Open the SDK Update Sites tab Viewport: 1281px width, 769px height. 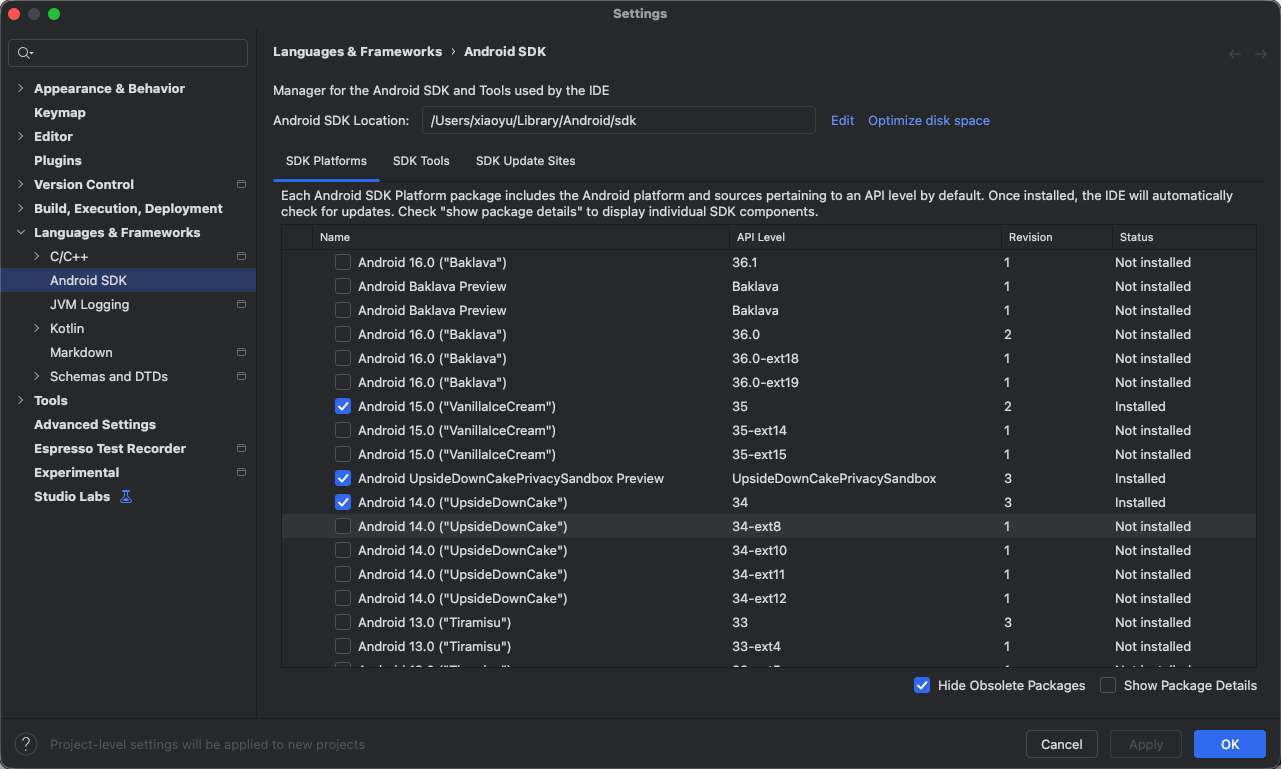[525, 161]
